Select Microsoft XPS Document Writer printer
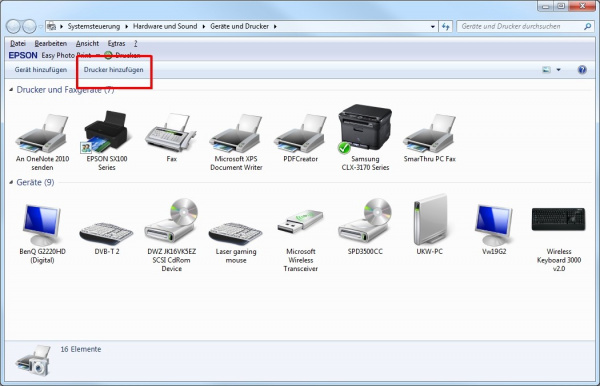The width and height of the screenshot is (600, 386). coord(236,142)
